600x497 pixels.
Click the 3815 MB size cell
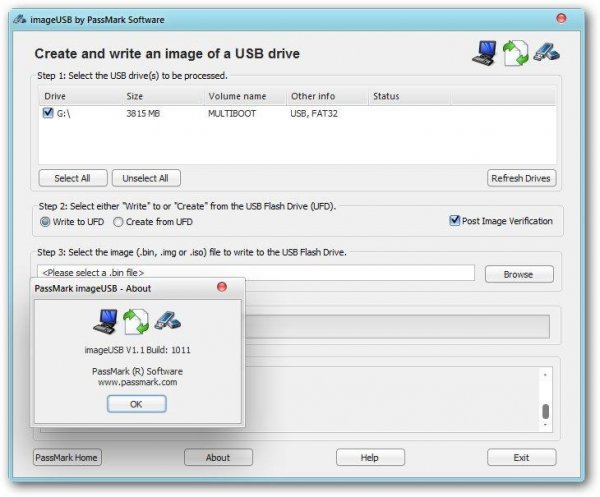tap(143, 114)
